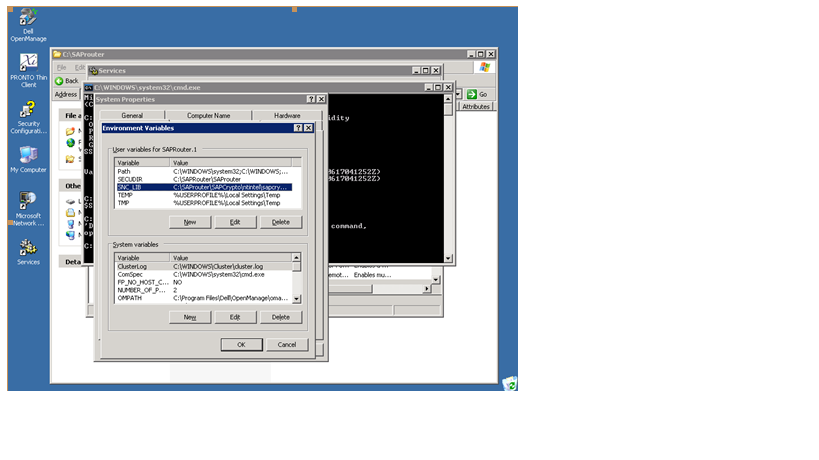Screen dimensions: 819x460
Task: Click the cmd.exe window scroll-down arrow
Action: coord(448,258)
